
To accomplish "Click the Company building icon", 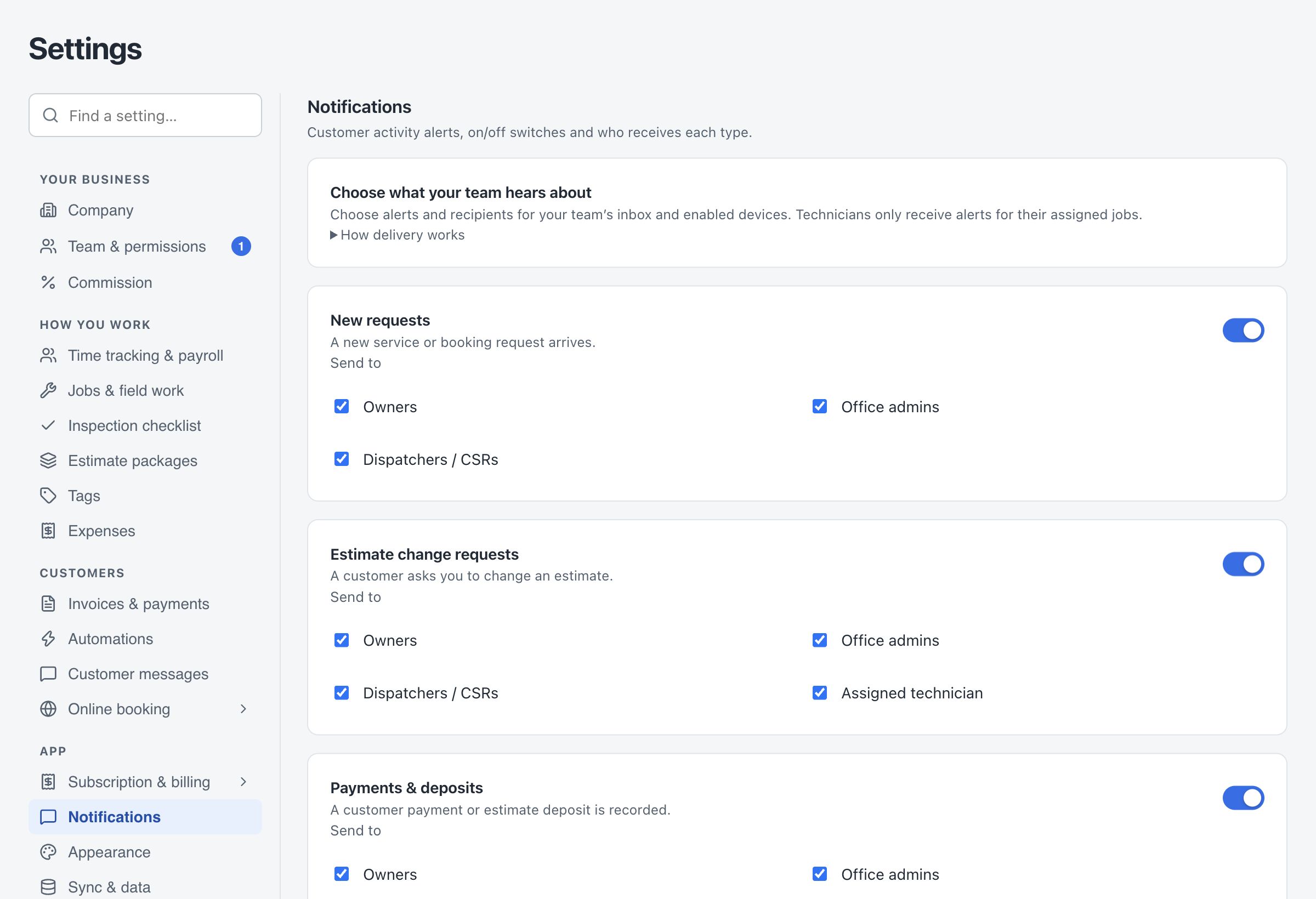I will [x=48, y=210].
